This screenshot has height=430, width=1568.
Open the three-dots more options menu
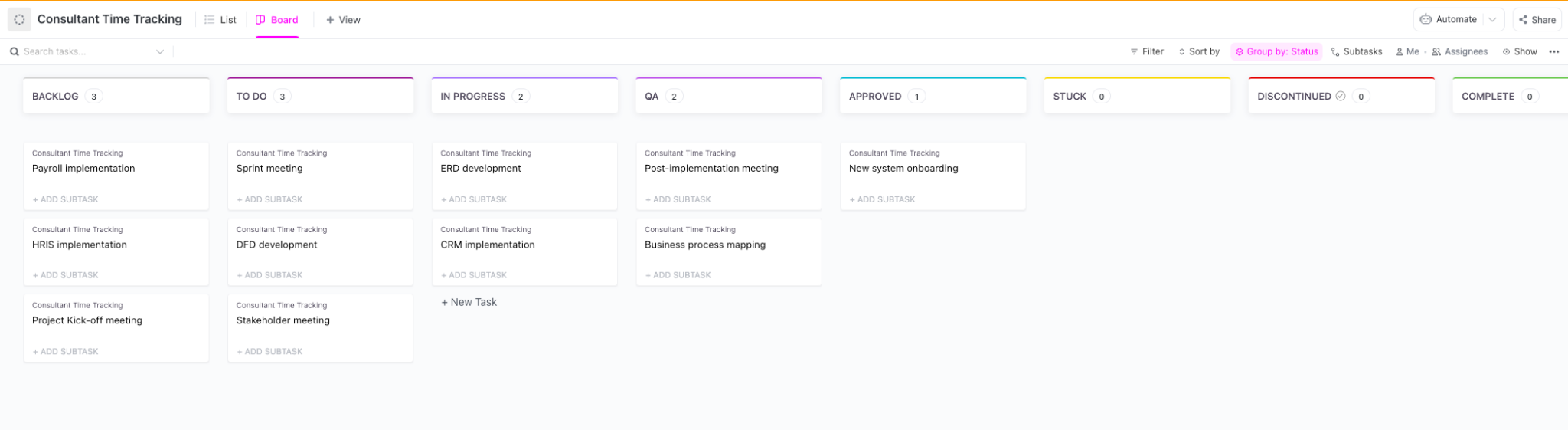[1553, 52]
